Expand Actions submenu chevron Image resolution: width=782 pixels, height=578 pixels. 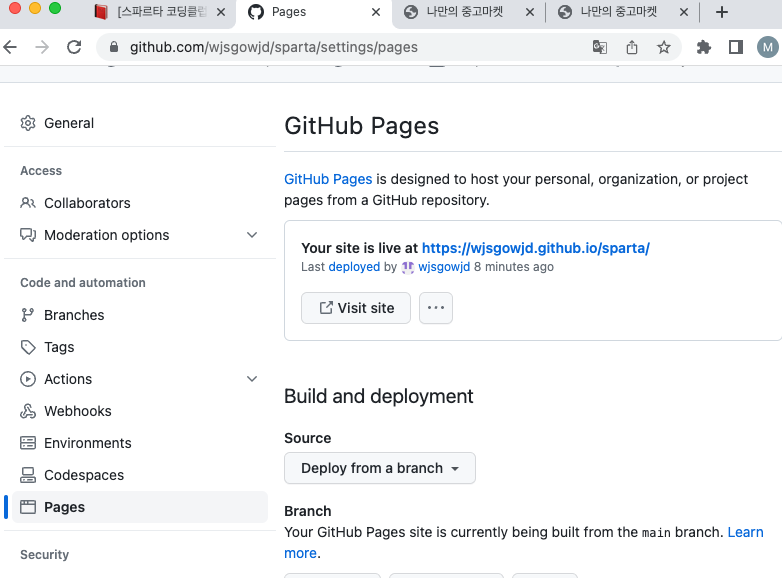[252, 379]
